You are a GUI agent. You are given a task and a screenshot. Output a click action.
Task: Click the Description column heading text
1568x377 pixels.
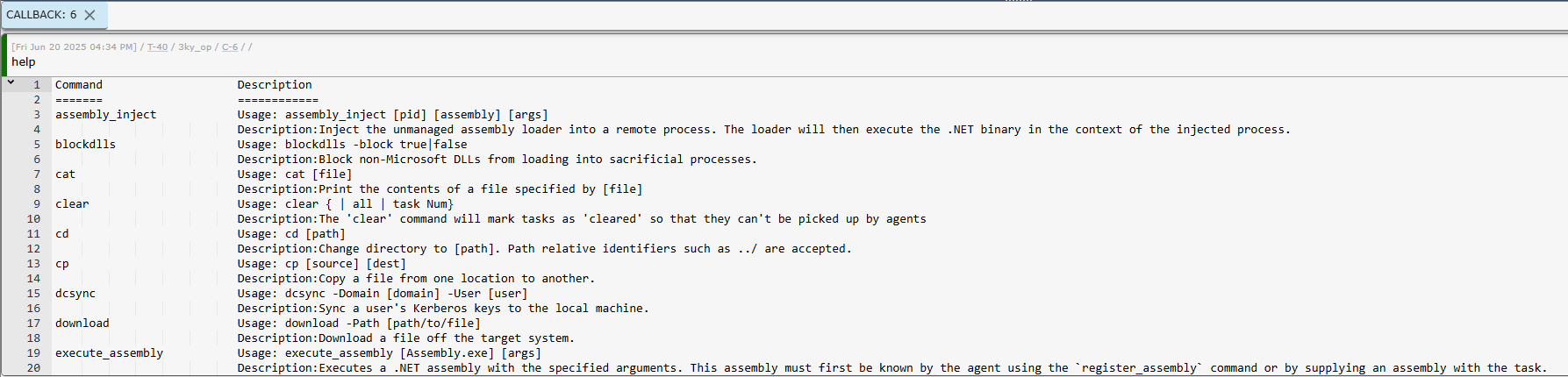click(275, 85)
